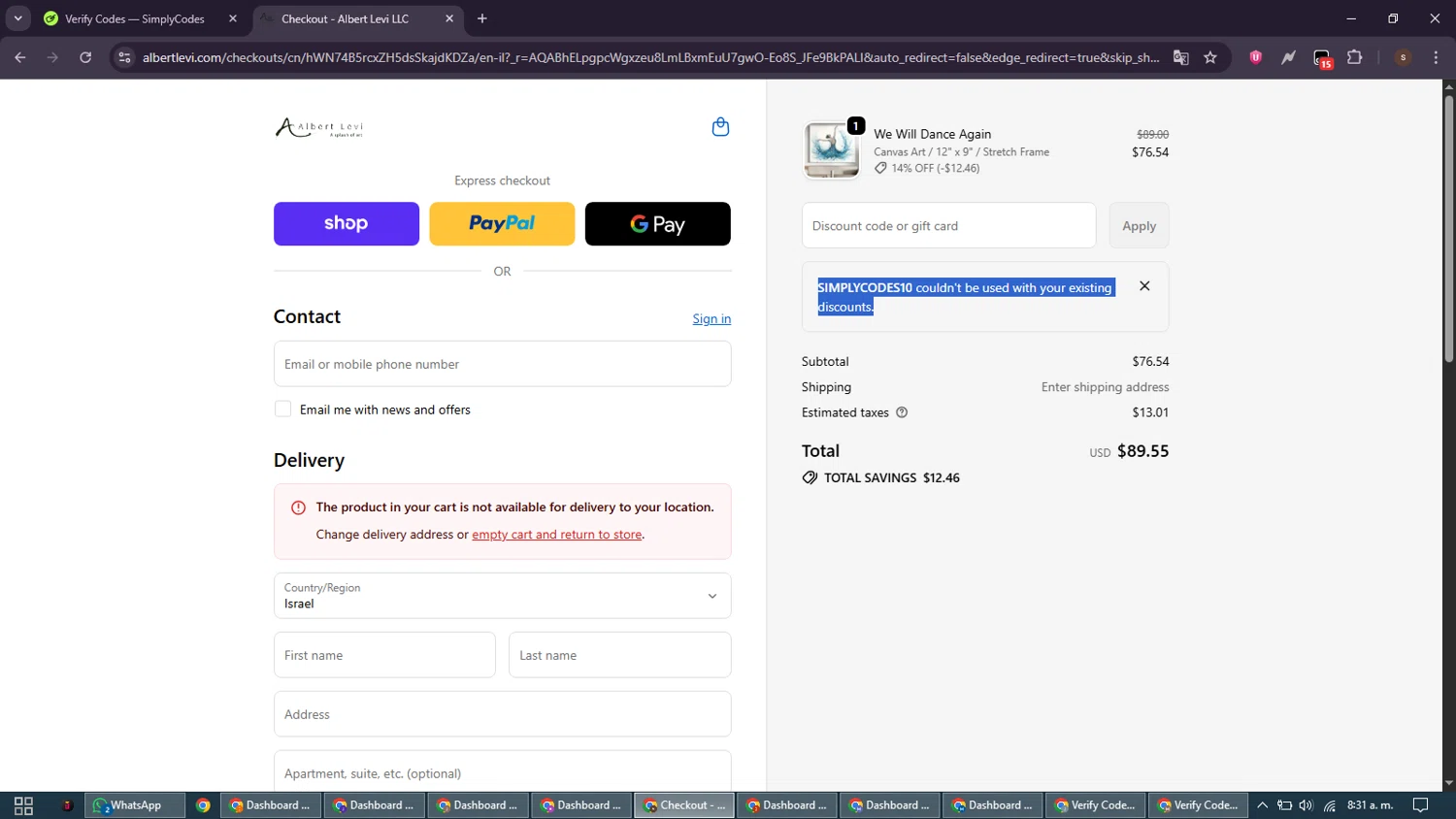Click the Albert Levi logo

pyautogui.click(x=319, y=128)
